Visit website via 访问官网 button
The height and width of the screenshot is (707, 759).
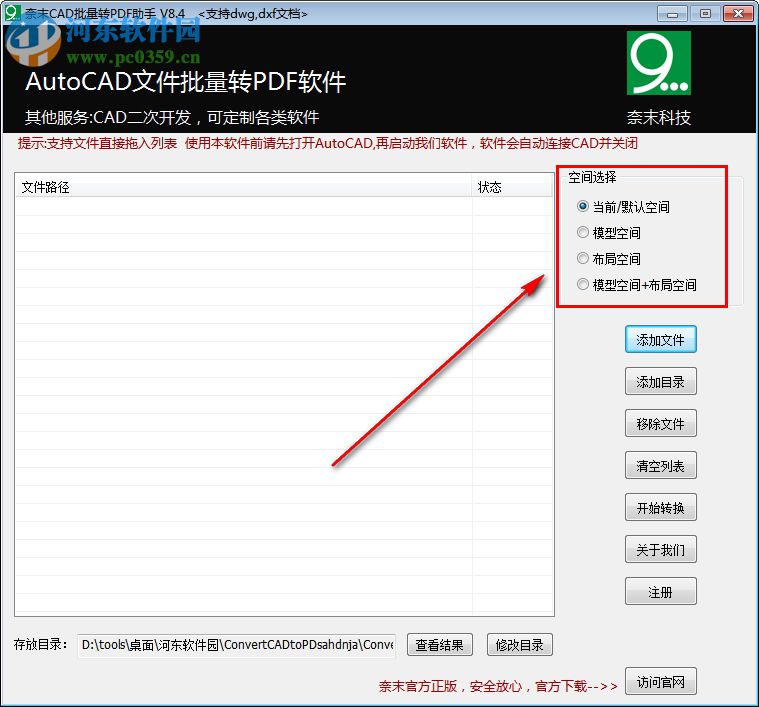tap(661, 681)
